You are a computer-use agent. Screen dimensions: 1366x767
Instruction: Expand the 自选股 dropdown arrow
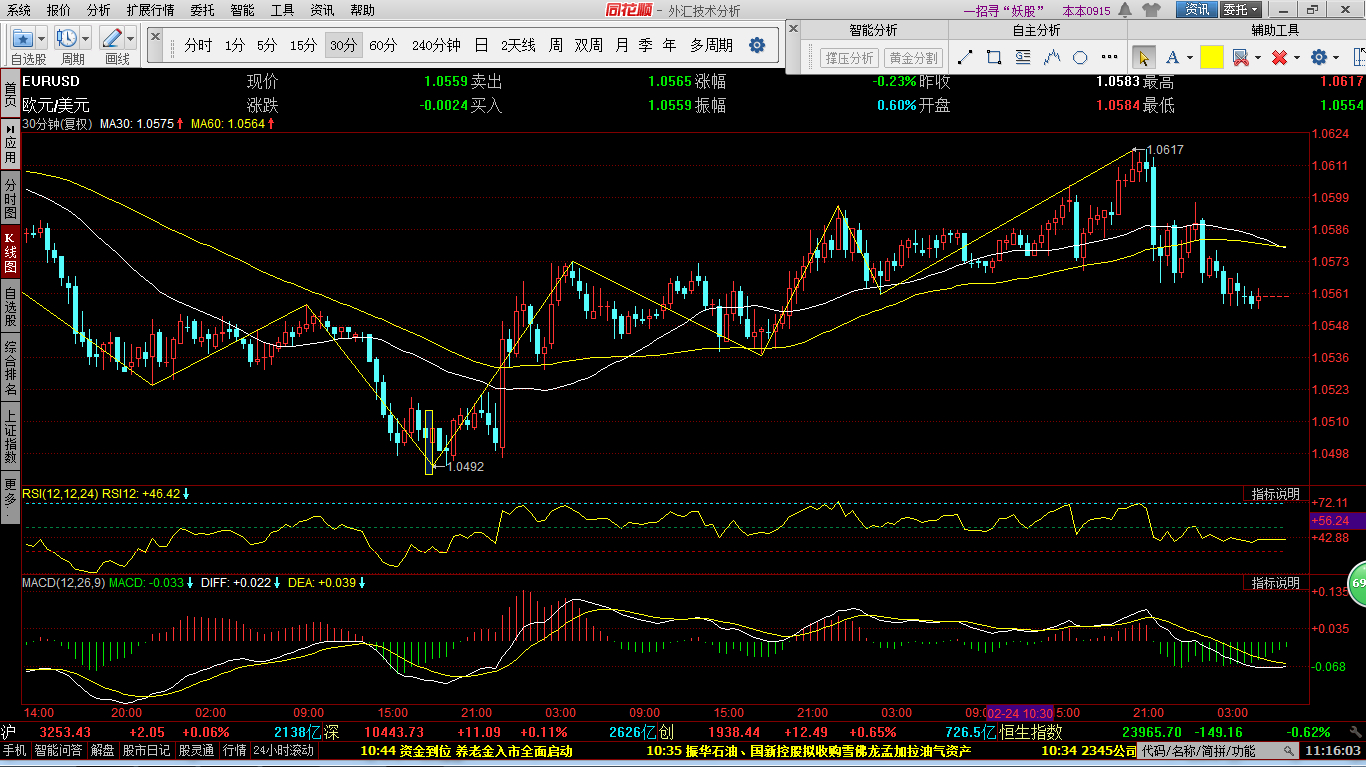[41, 39]
